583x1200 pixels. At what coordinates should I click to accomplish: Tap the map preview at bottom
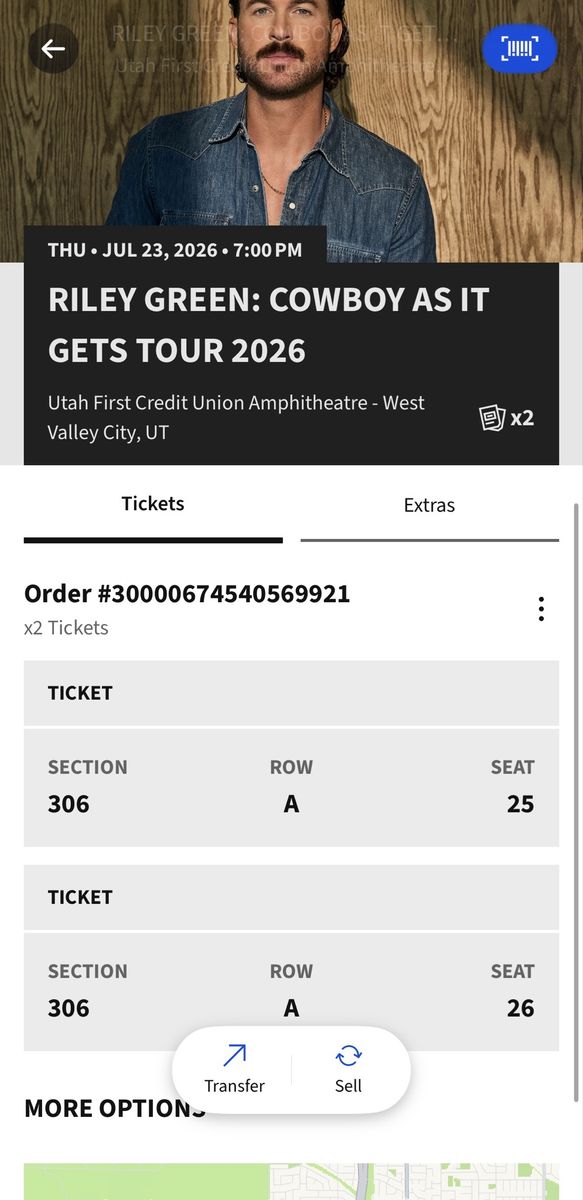pos(291,1181)
